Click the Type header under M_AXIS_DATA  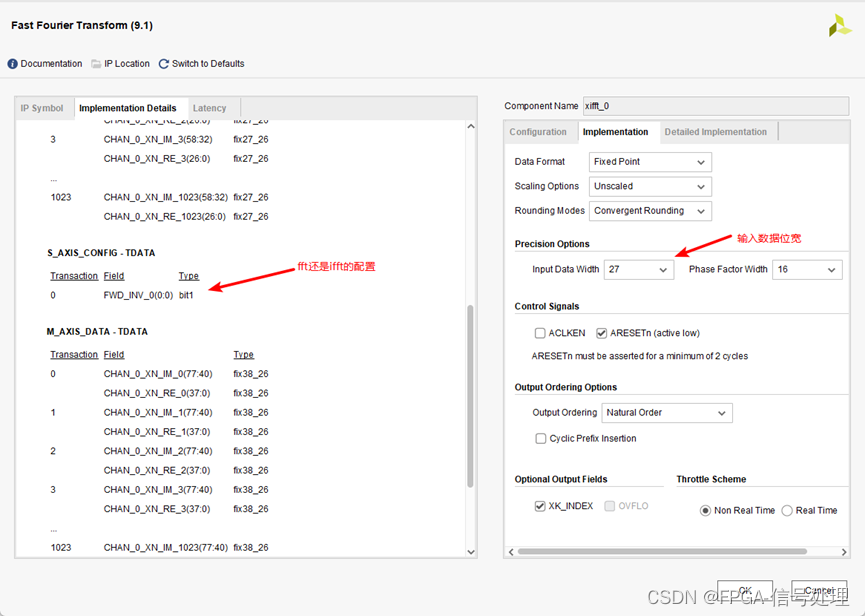[243, 355]
